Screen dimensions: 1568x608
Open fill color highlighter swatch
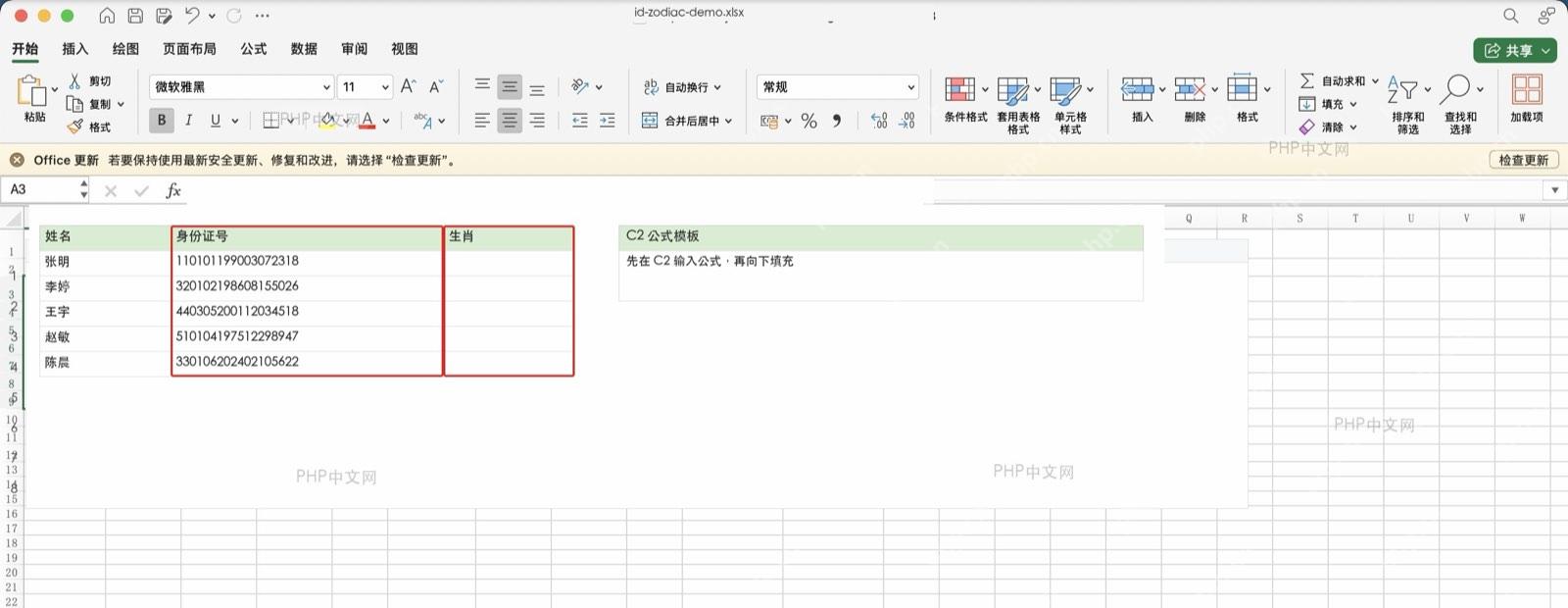click(x=327, y=121)
